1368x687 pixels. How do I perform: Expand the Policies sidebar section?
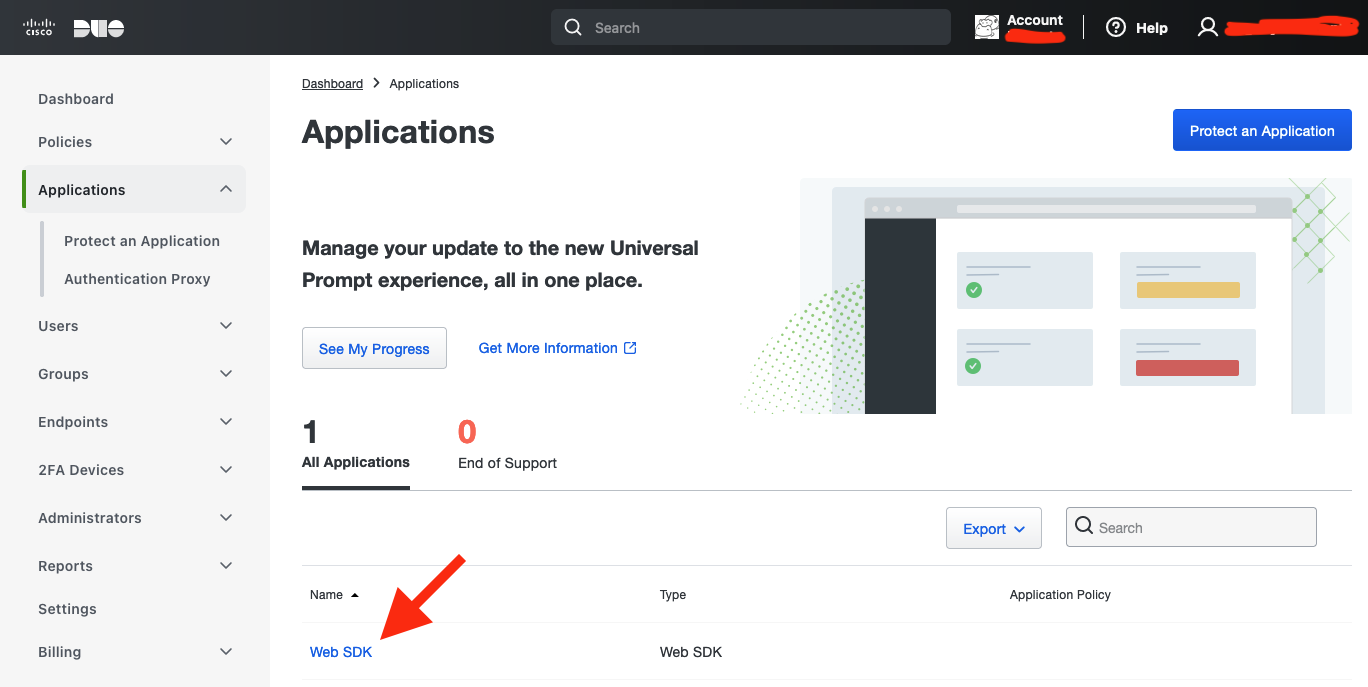226,142
